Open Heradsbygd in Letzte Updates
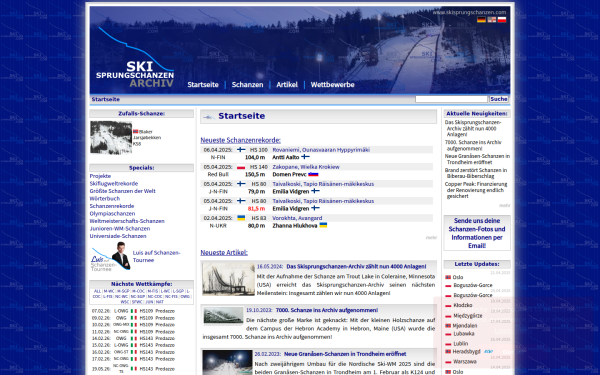The height and width of the screenshot is (375, 600). (x=466, y=351)
